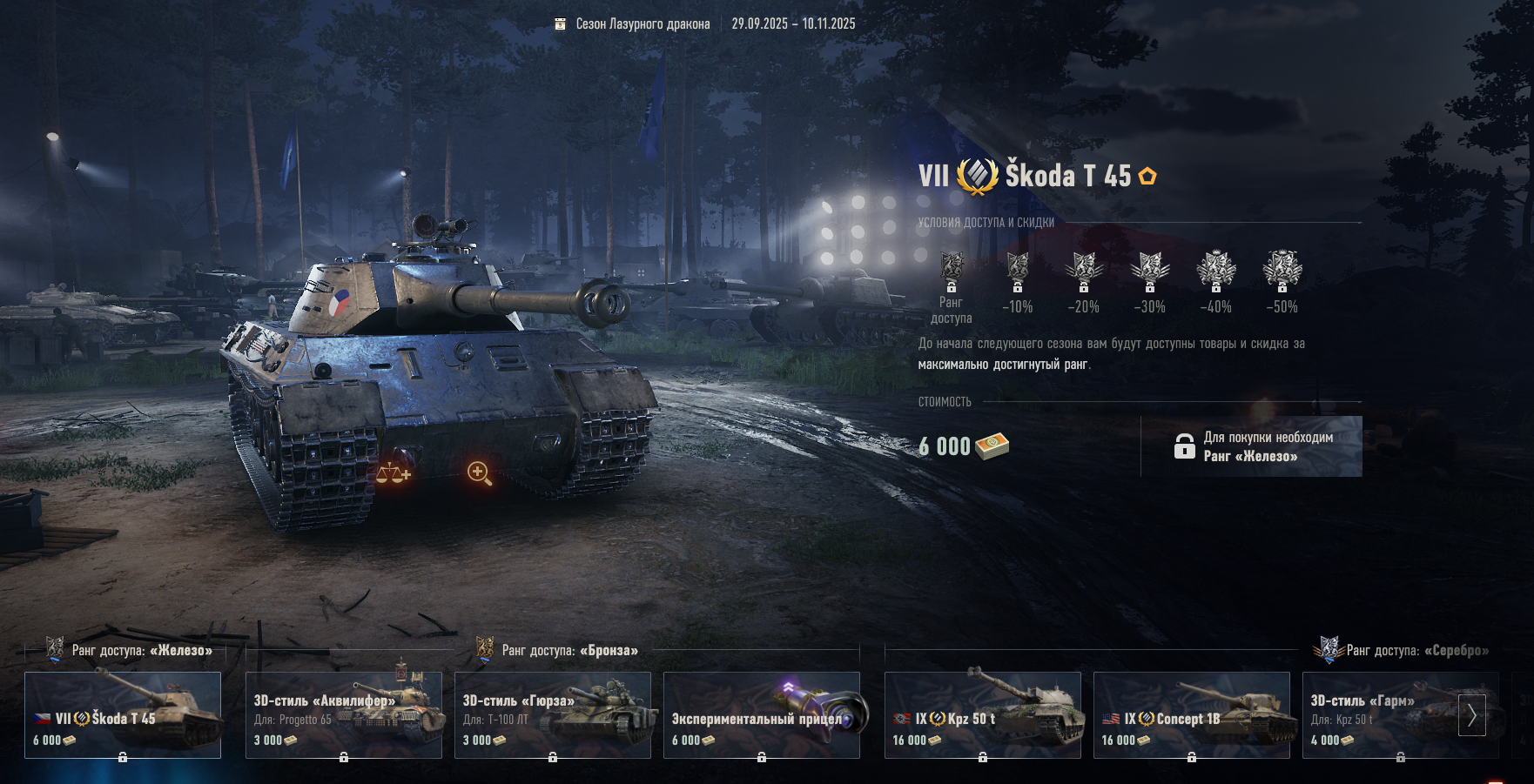Click the locked «Ранг Железо» purchase button

tap(1252, 446)
